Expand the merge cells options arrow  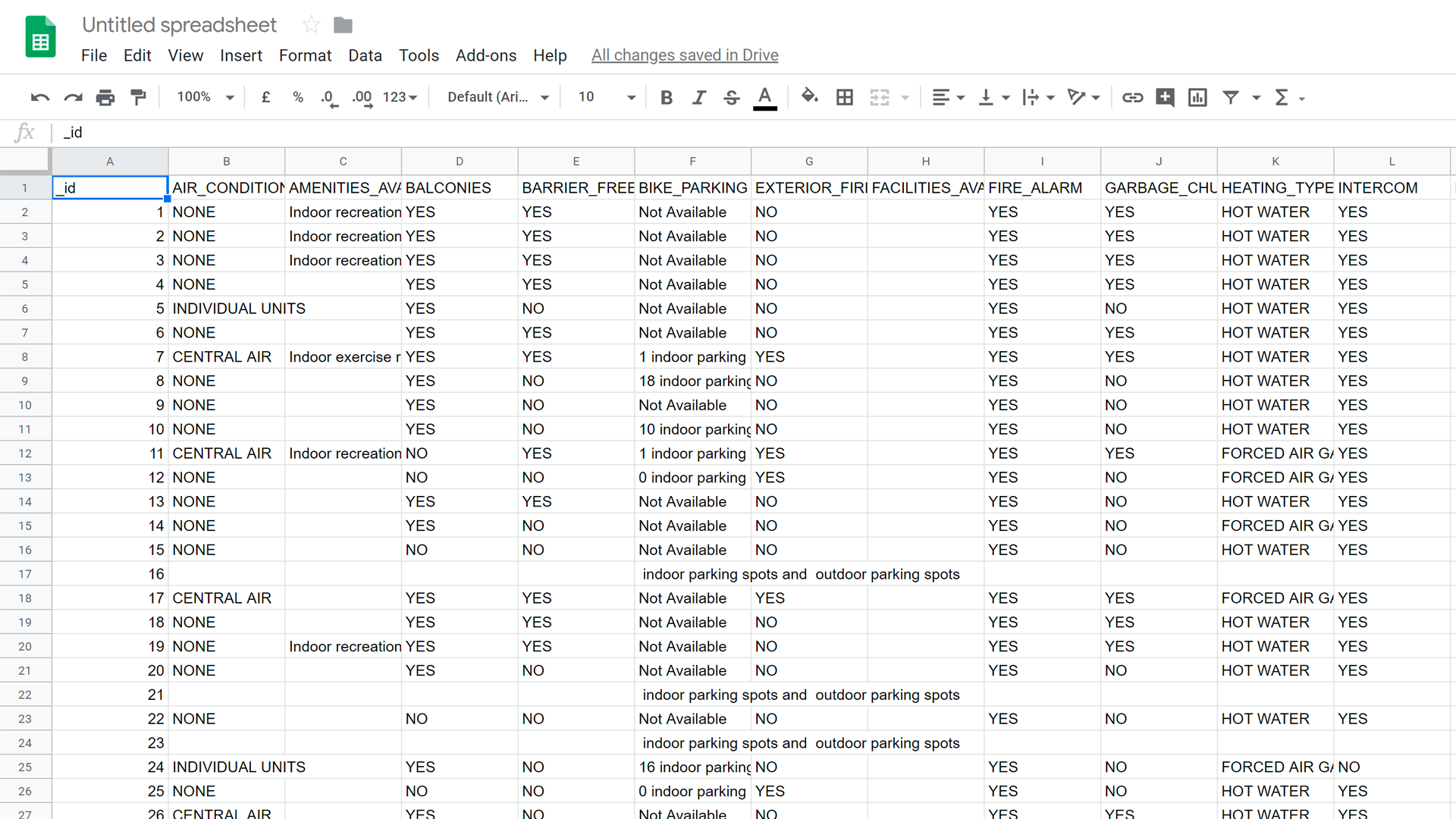pos(905,98)
